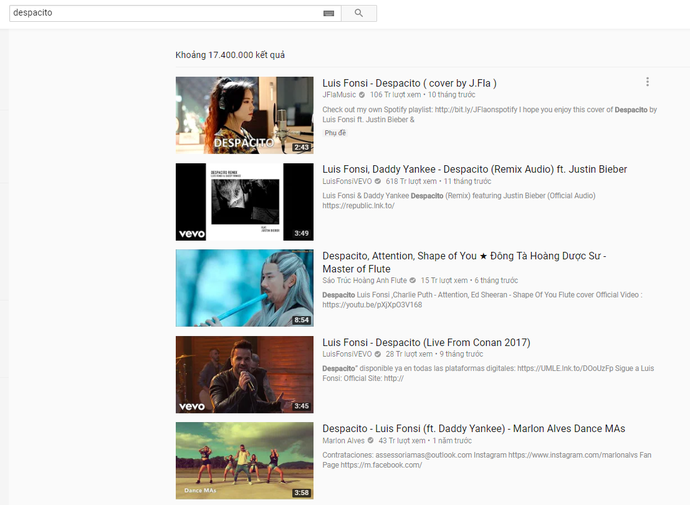
Task: Open the Master of Flute video thumbnail
Action: 245,288
